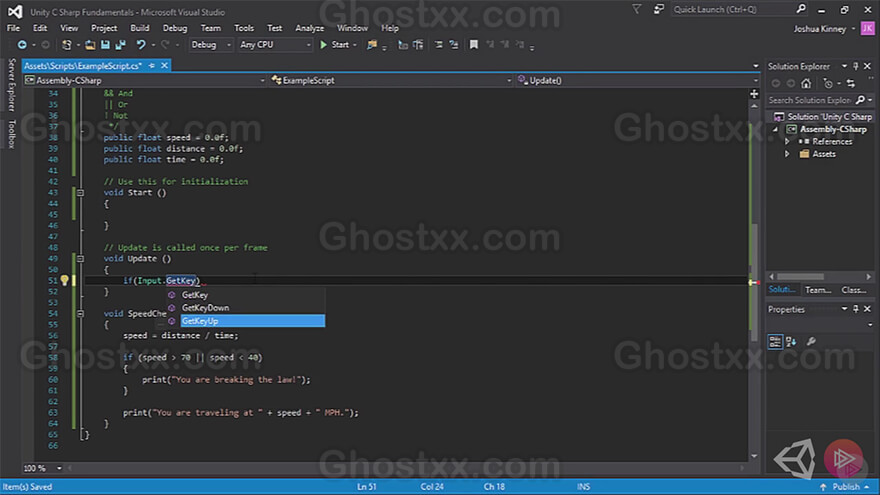This screenshot has height=495, width=880.
Task: Comment out selected lines using toolbar icon
Action: (x=438, y=45)
